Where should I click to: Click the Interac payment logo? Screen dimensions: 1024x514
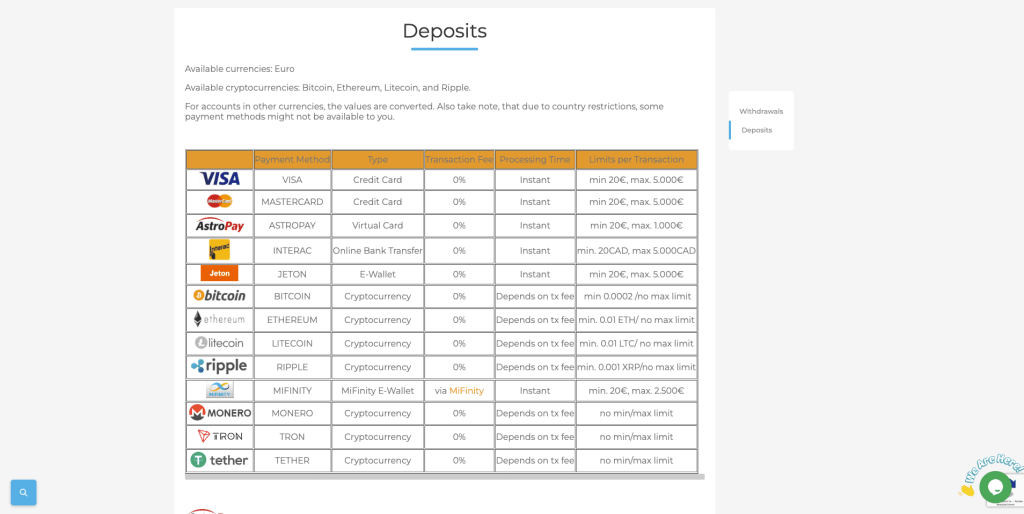coord(219,250)
